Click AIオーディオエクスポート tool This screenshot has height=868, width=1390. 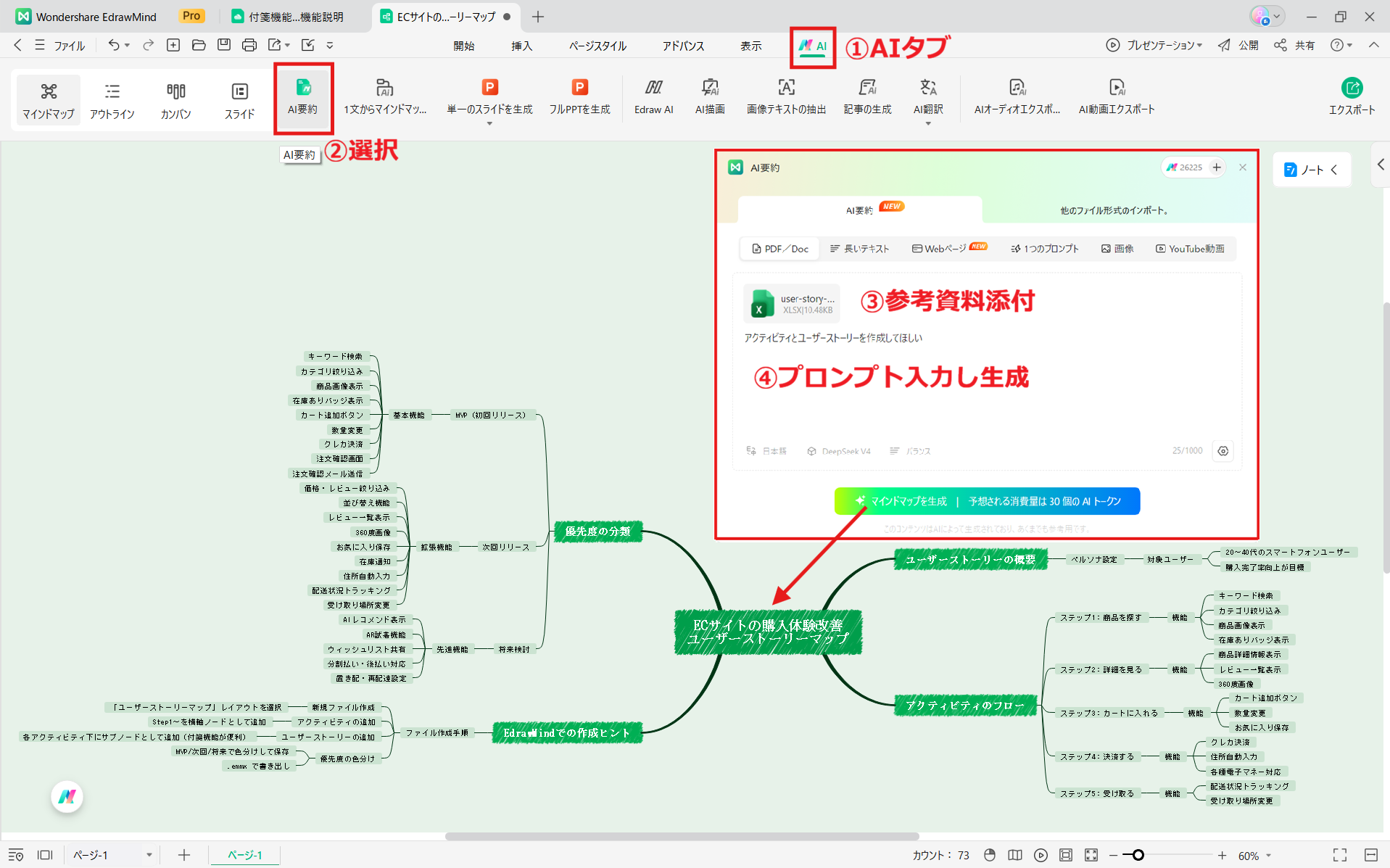click(x=1017, y=97)
